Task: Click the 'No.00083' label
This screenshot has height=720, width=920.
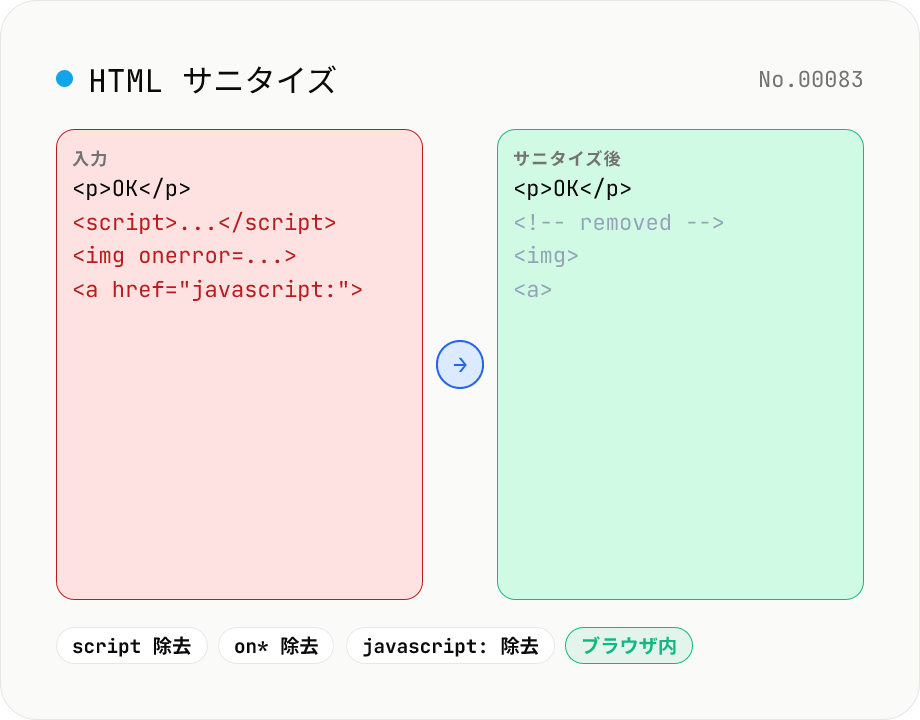Action: 811,80
